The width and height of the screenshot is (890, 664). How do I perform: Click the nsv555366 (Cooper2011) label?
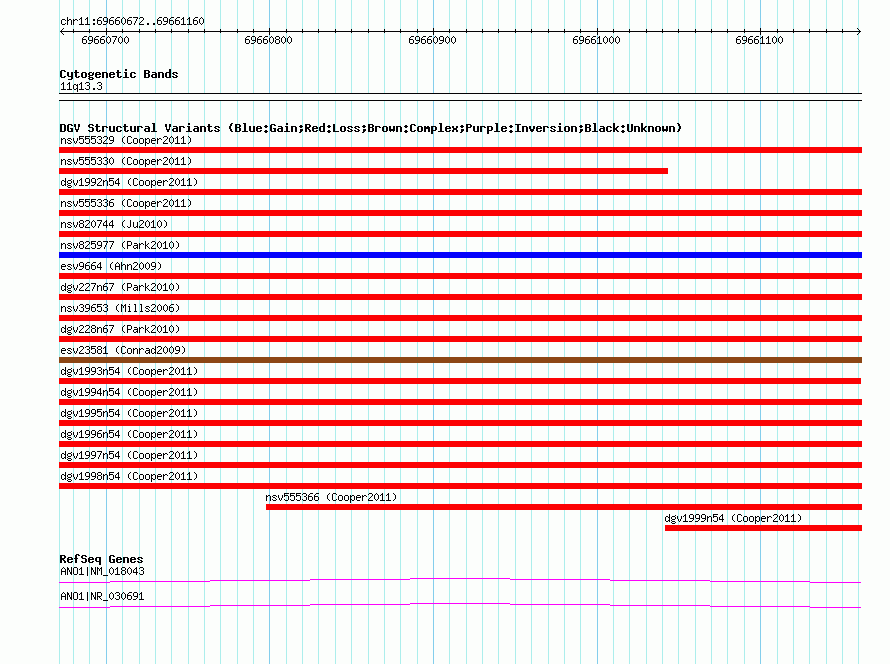click(x=331, y=497)
